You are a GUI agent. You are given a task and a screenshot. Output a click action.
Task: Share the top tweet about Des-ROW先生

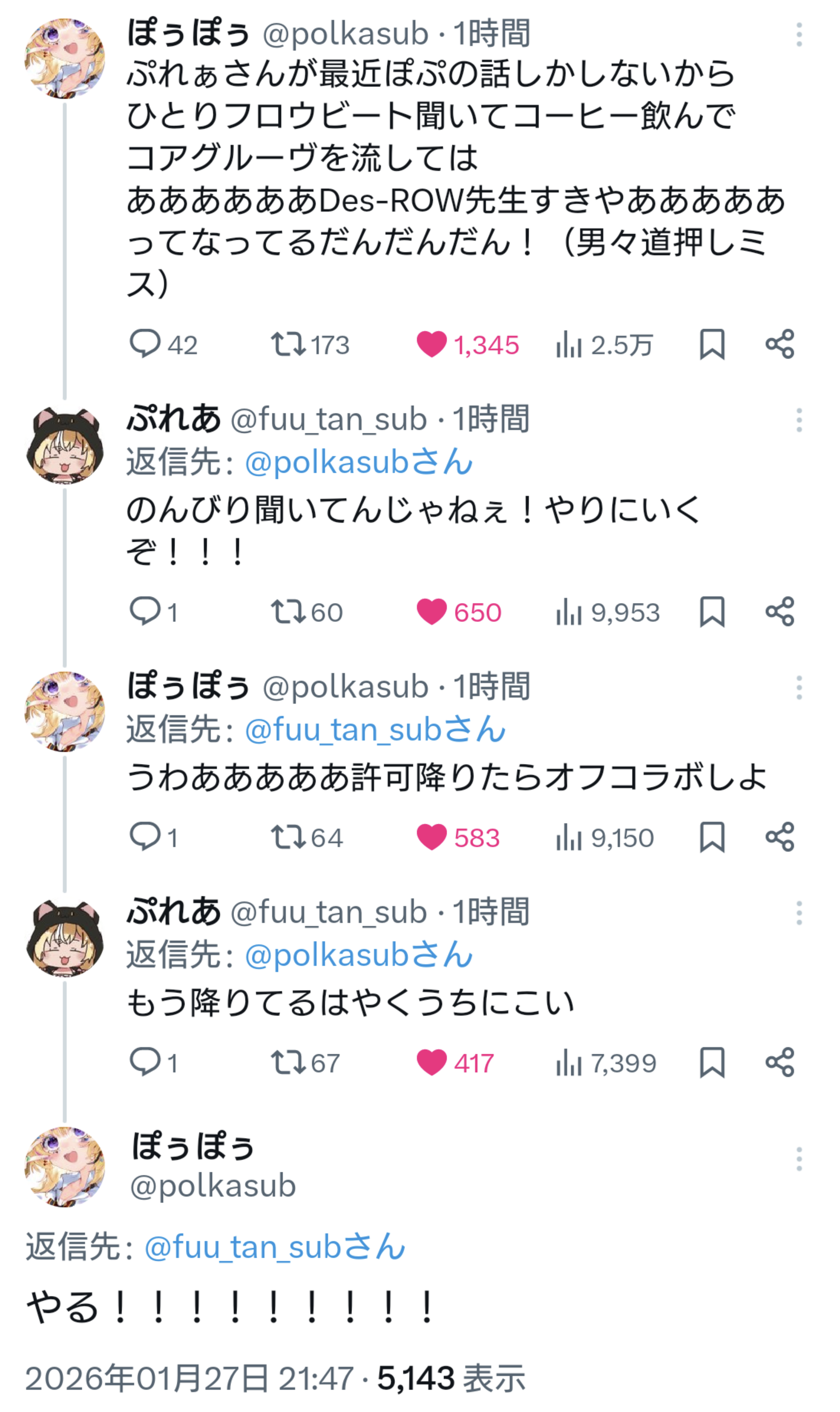point(780,344)
